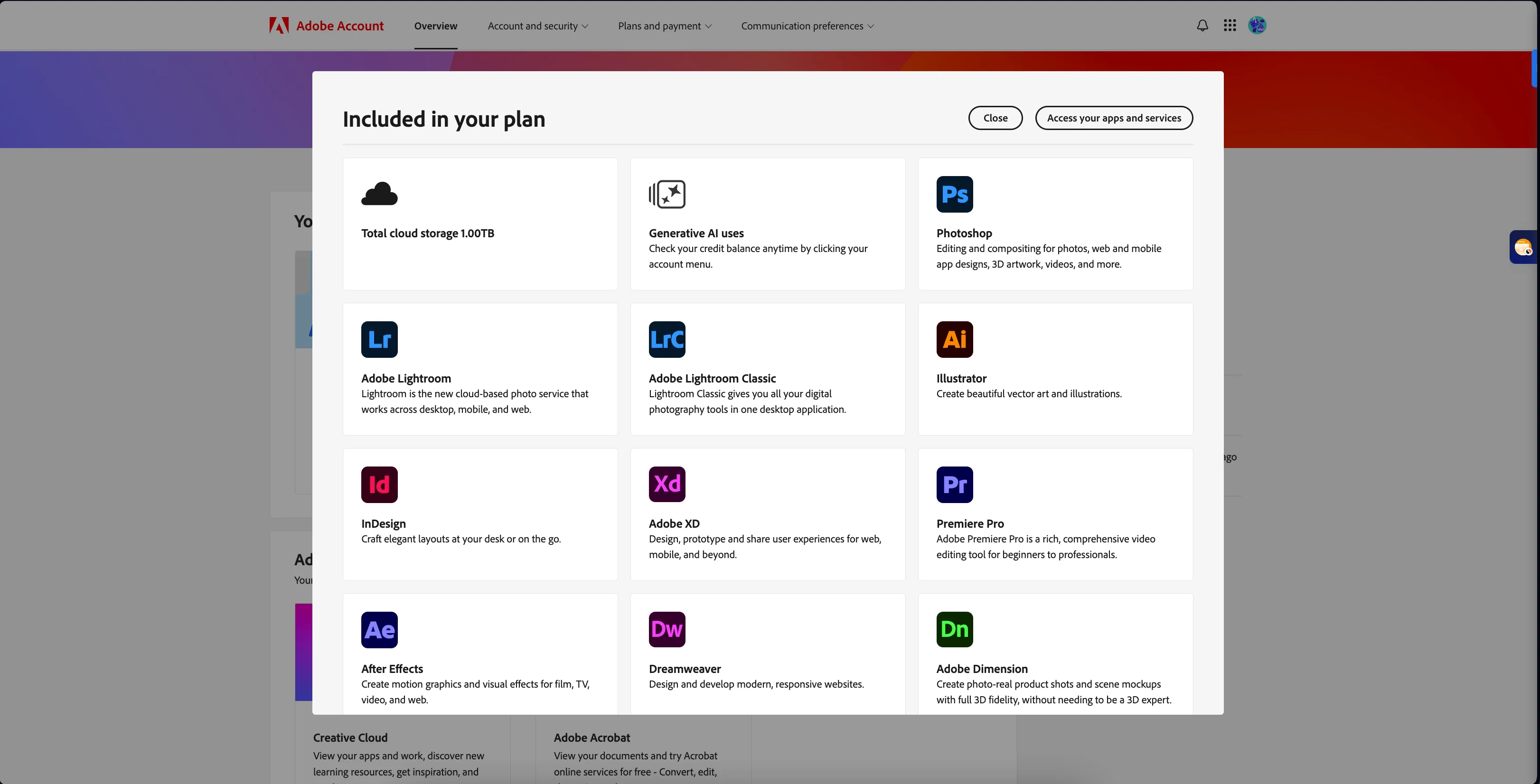Click the InDesign icon
The height and width of the screenshot is (784, 1540).
pos(379,484)
